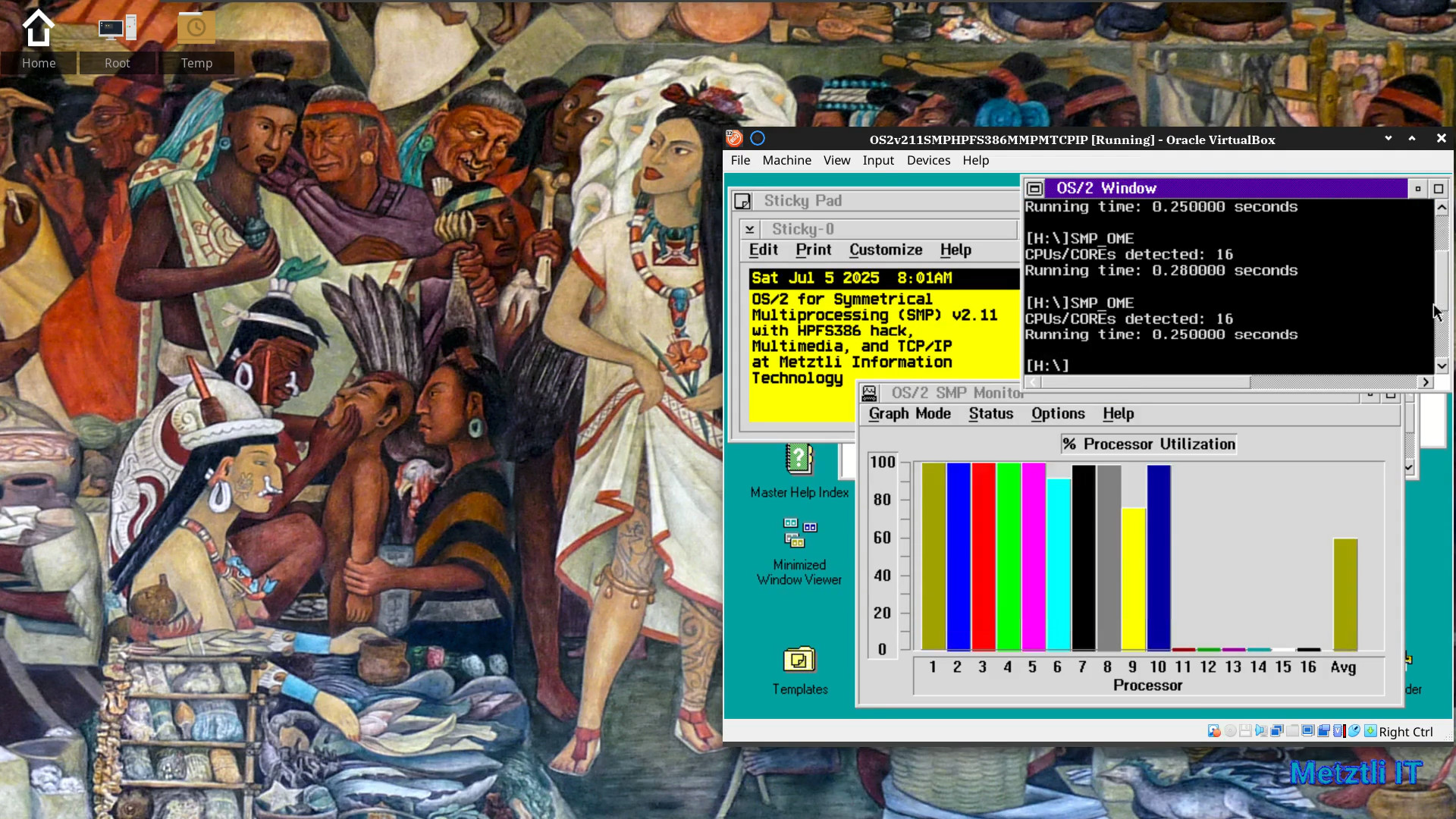Click the keyboard capture green arrow icon
1456x819 pixels.
click(x=1370, y=731)
